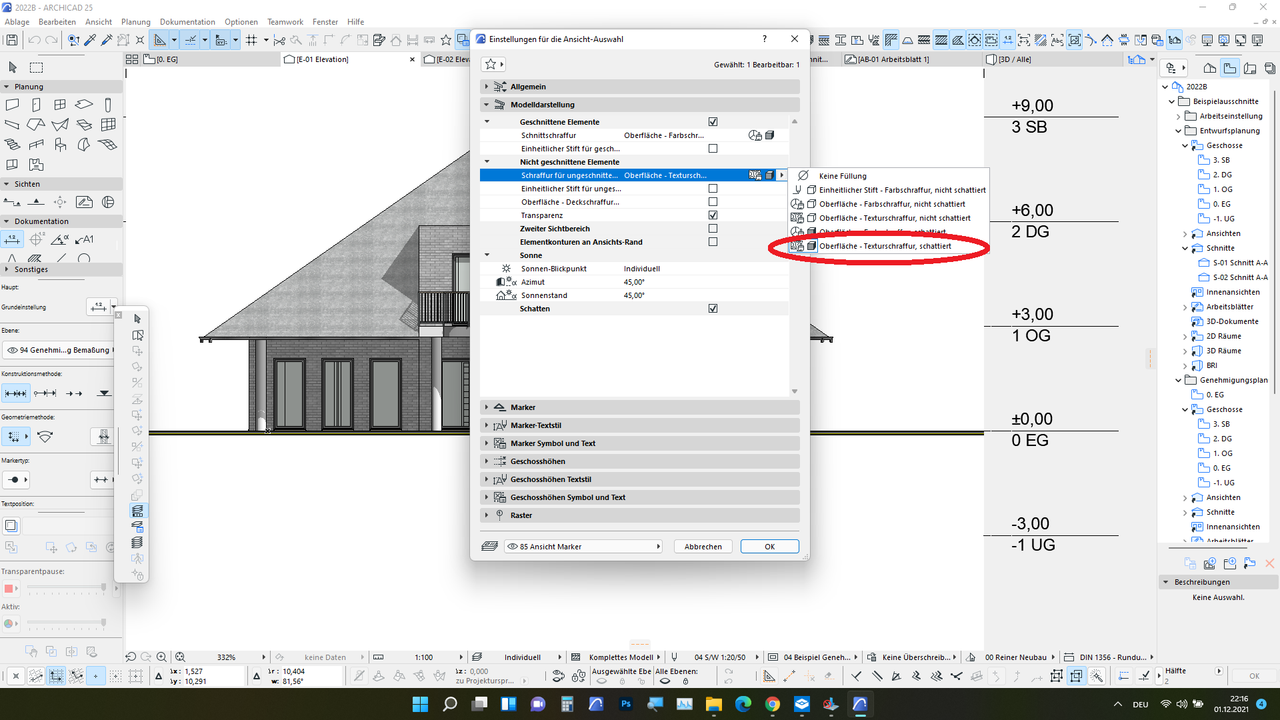Select the Wand (wall) tool in Planung
The image size is (1280, 720).
(x=13, y=103)
